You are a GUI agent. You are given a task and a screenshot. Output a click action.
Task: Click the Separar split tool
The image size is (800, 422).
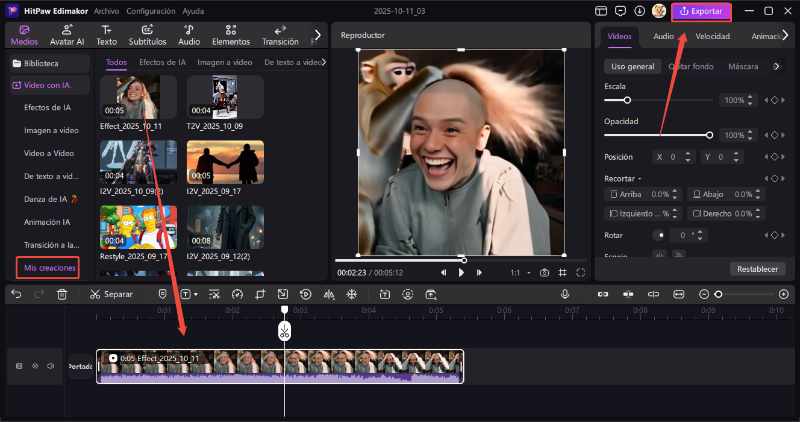(110, 294)
